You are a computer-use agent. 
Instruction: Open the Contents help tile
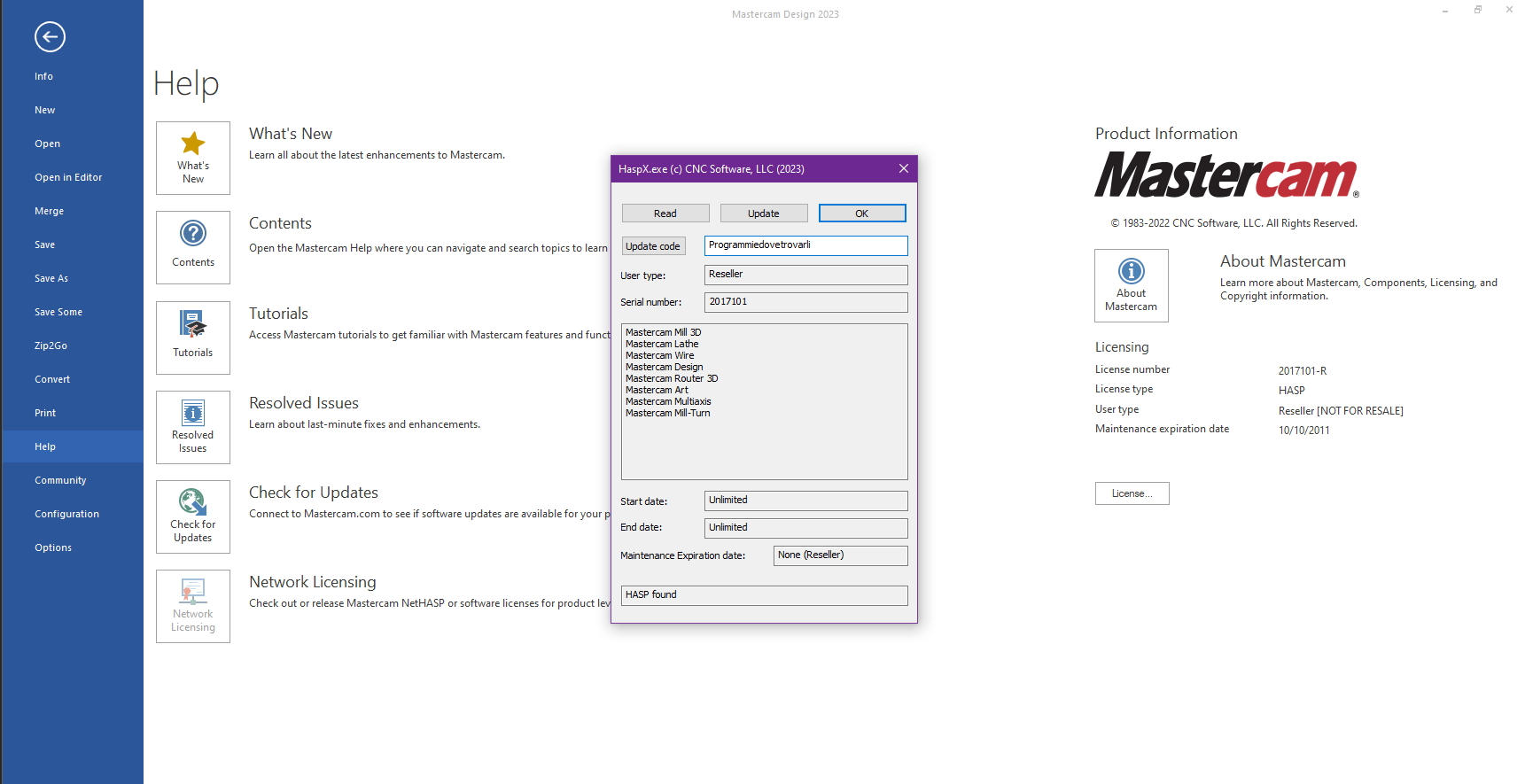pos(193,247)
